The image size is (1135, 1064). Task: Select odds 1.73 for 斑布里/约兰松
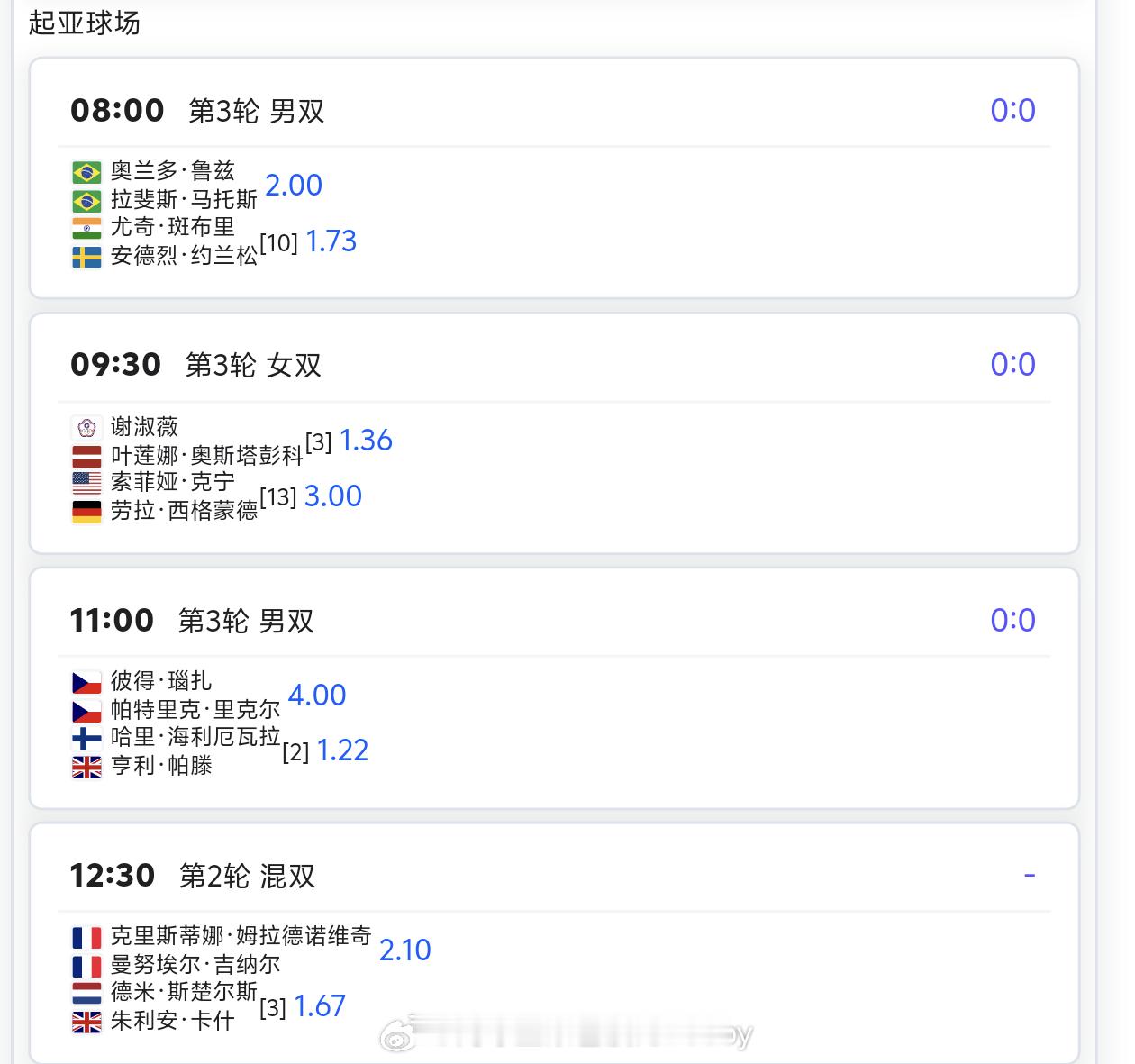[331, 241]
